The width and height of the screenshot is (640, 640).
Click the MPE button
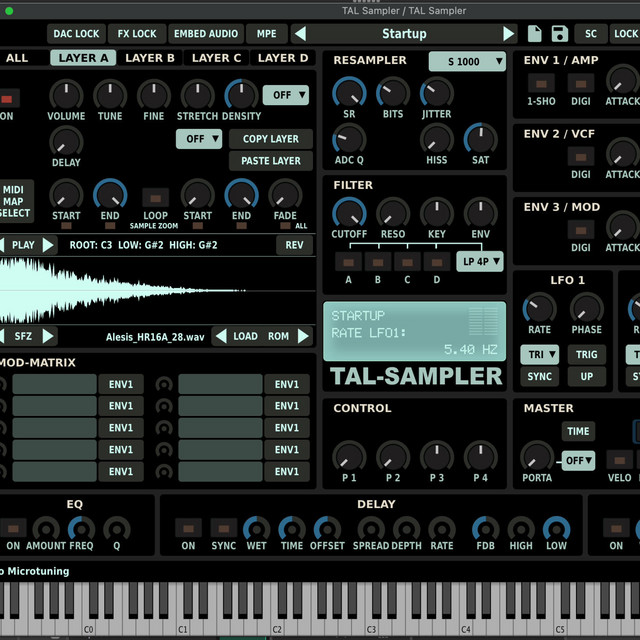coord(267,34)
